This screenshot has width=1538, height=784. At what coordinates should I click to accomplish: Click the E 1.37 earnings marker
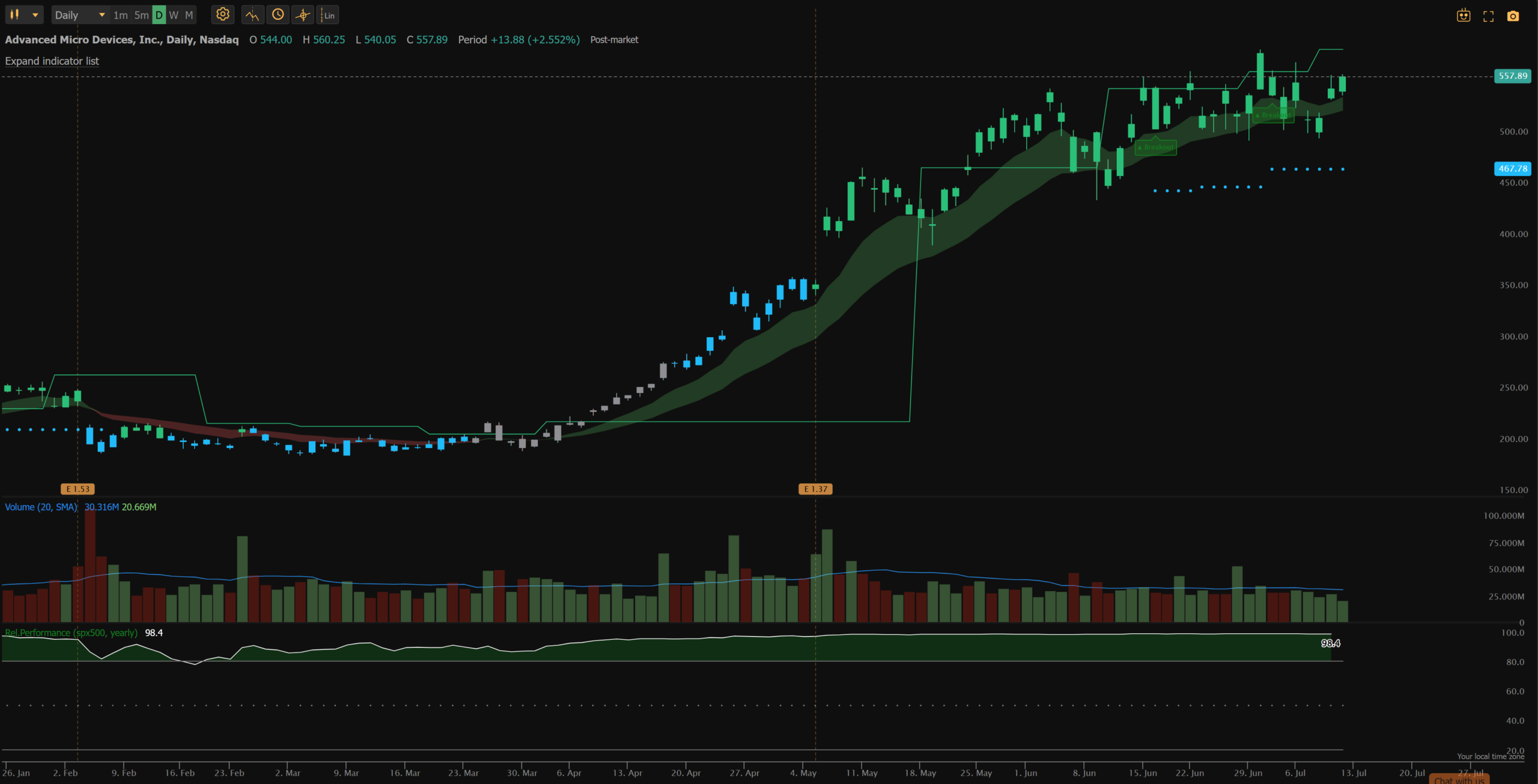815,489
